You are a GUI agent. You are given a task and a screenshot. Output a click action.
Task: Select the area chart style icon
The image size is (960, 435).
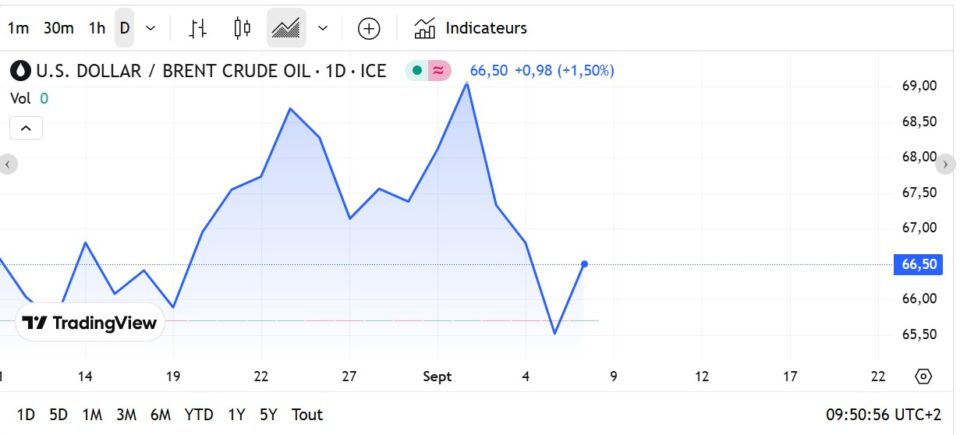(x=286, y=28)
